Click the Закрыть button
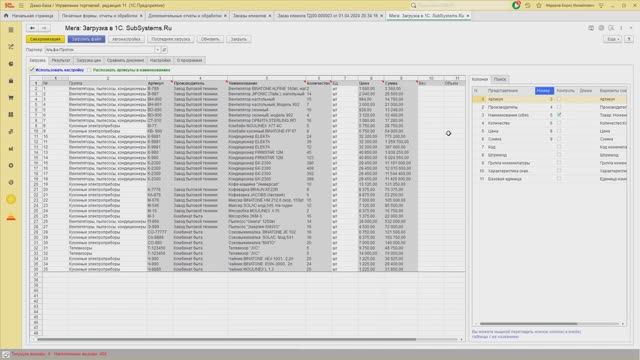This screenshot has height=360, width=640. tap(239, 39)
